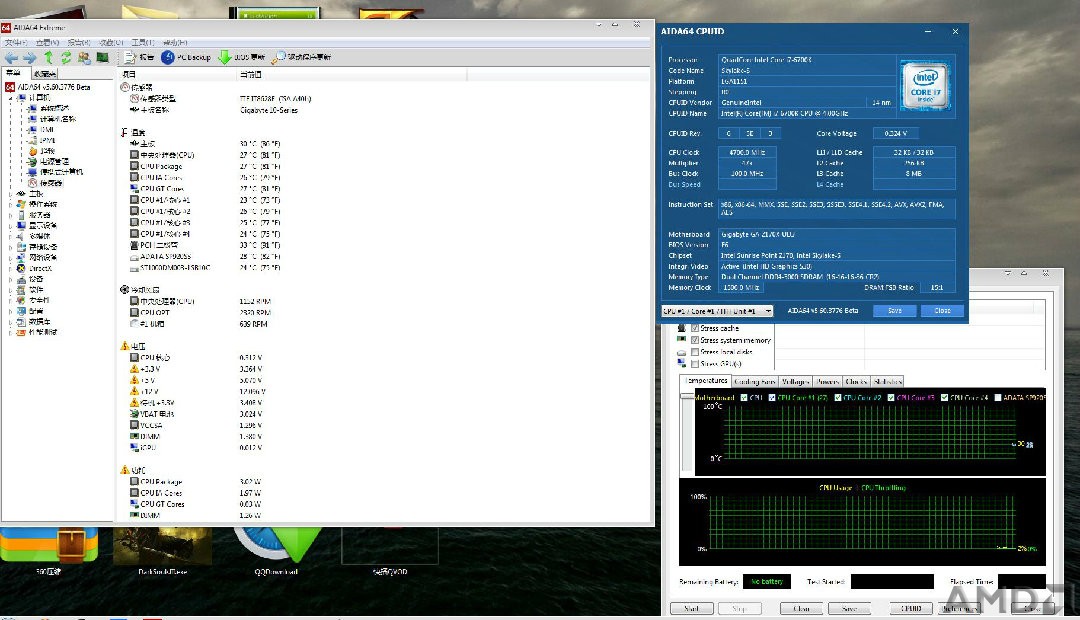Expand the 主板 tree node
Screen dimensions: 1080x620
[10, 194]
